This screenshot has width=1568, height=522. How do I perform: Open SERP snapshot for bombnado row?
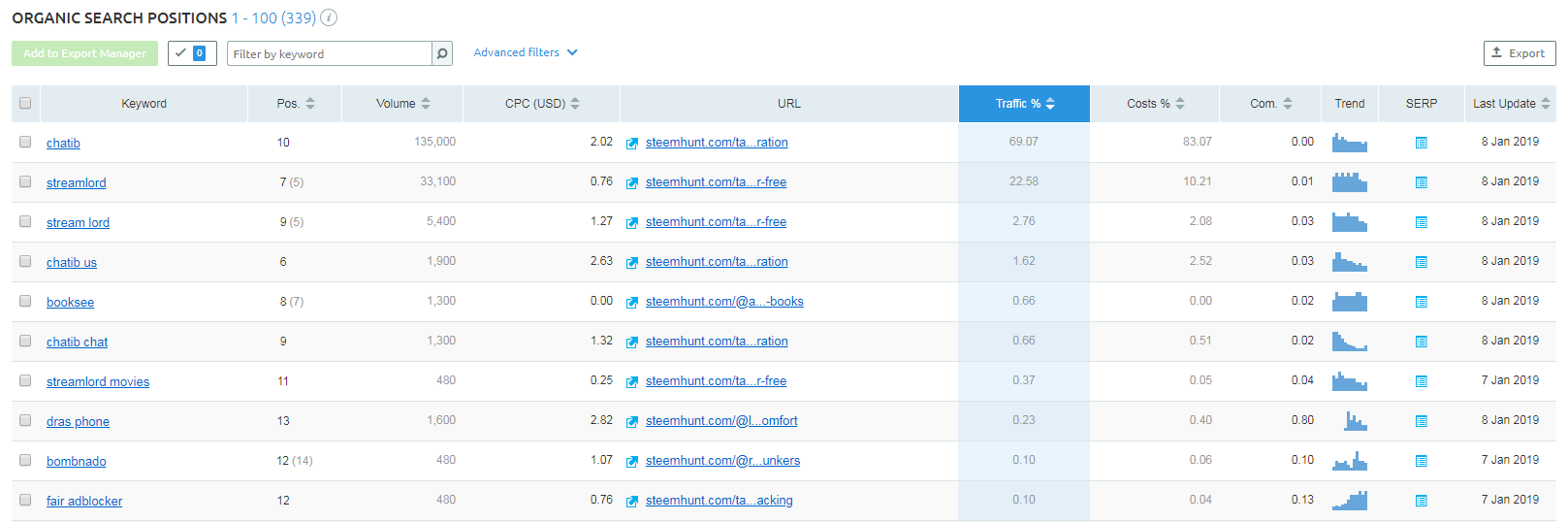tap(1421, 461)
